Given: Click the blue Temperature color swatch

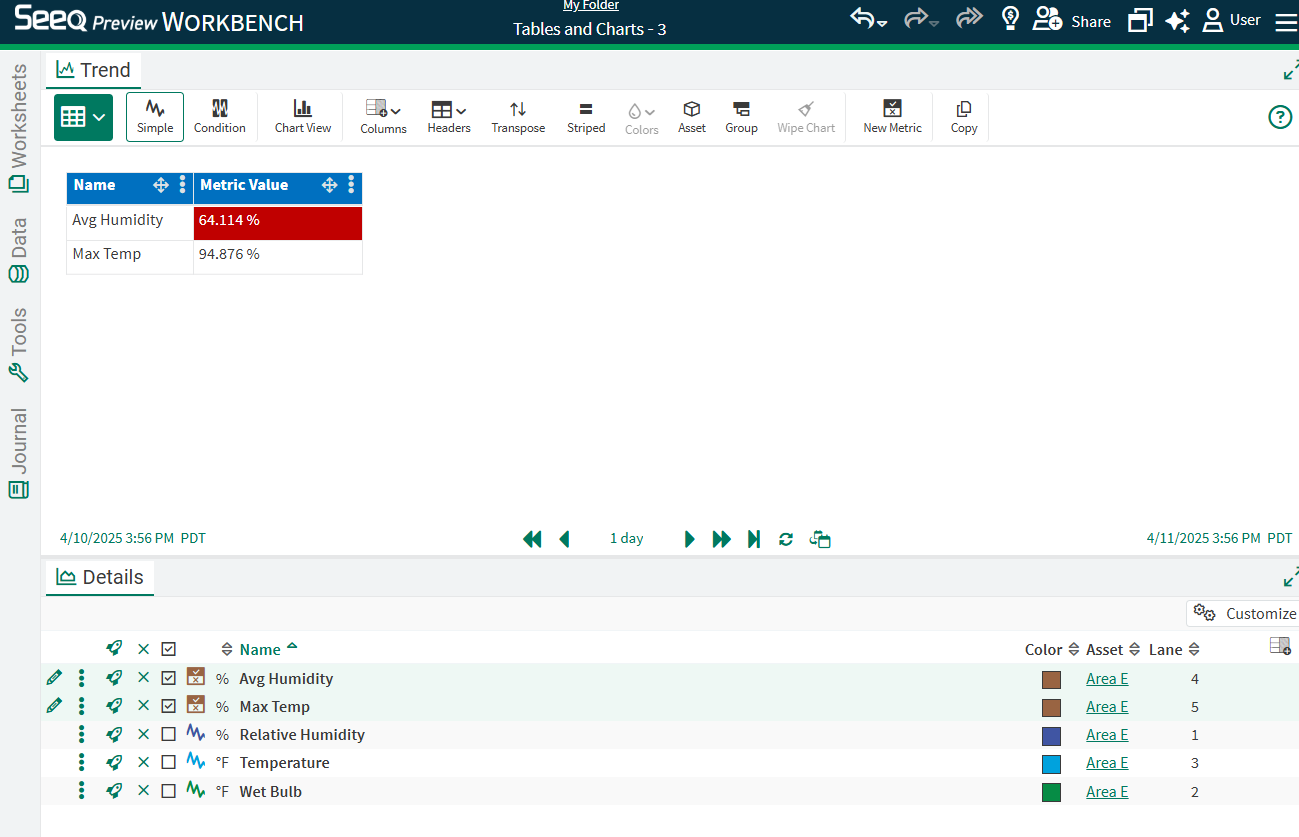Looking at the screenshot, I should click(x=1051, y=764).
